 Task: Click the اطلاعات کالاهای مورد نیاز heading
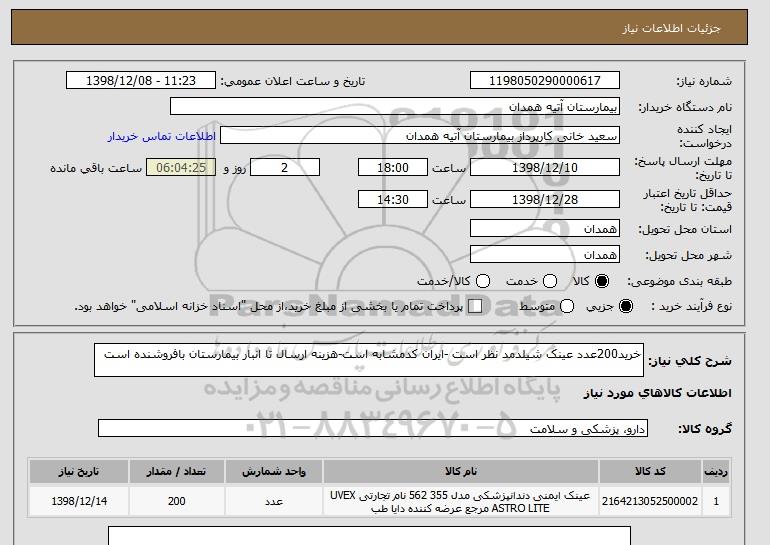[658, 393]
